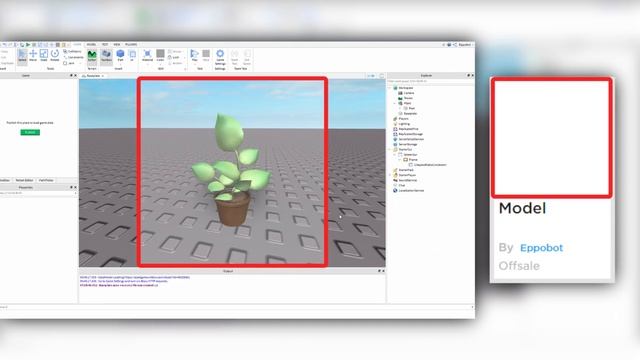Open the Terrain Editor button

92,56
